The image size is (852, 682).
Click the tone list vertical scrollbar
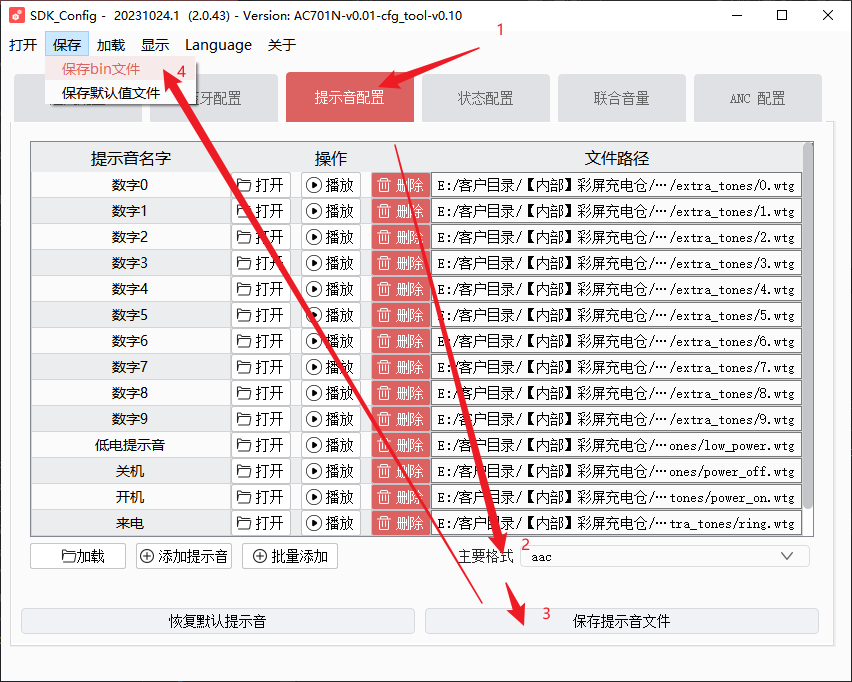(808, 326)
